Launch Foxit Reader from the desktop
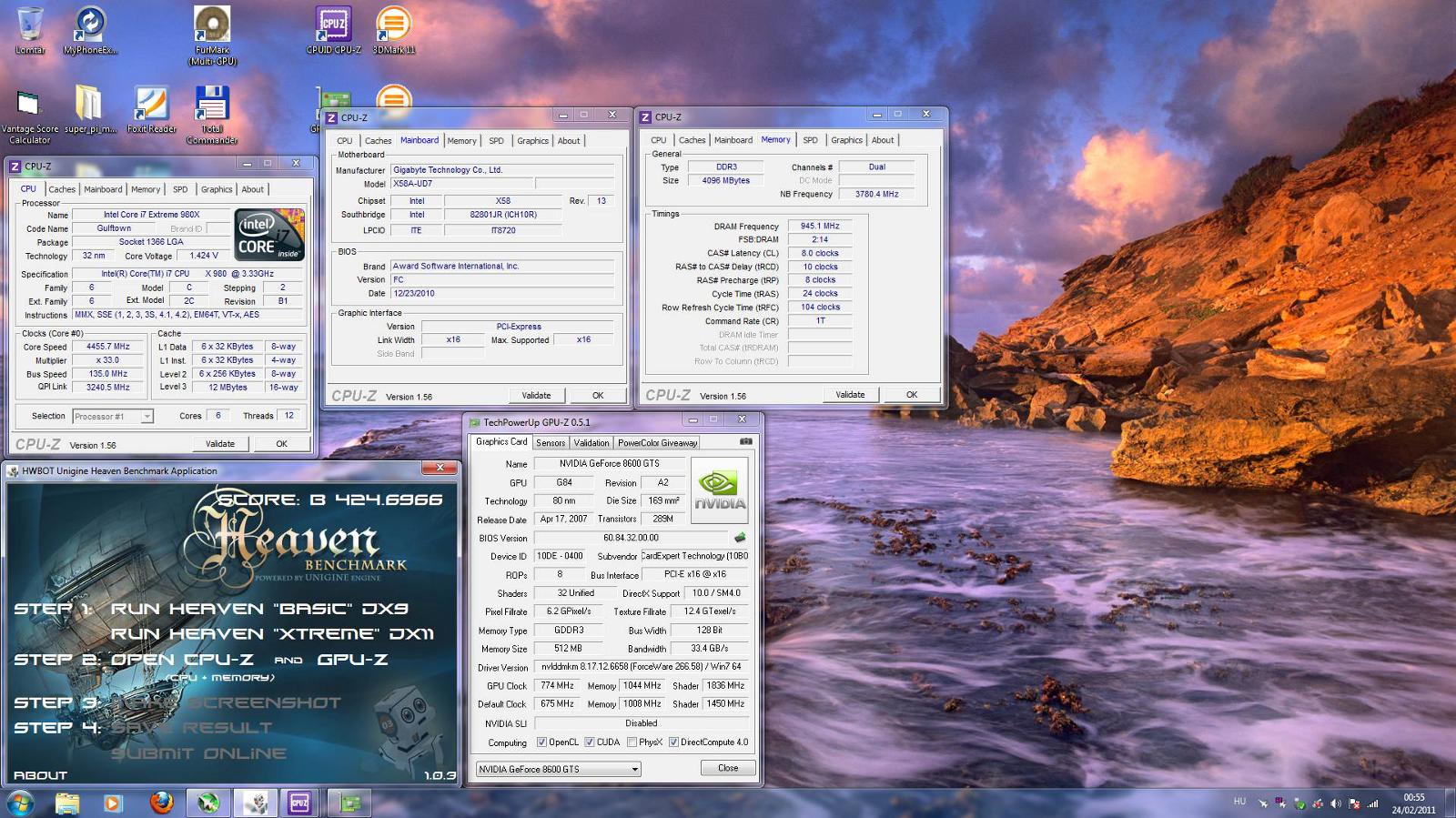1456x818 pixels. tap(151, 110)
